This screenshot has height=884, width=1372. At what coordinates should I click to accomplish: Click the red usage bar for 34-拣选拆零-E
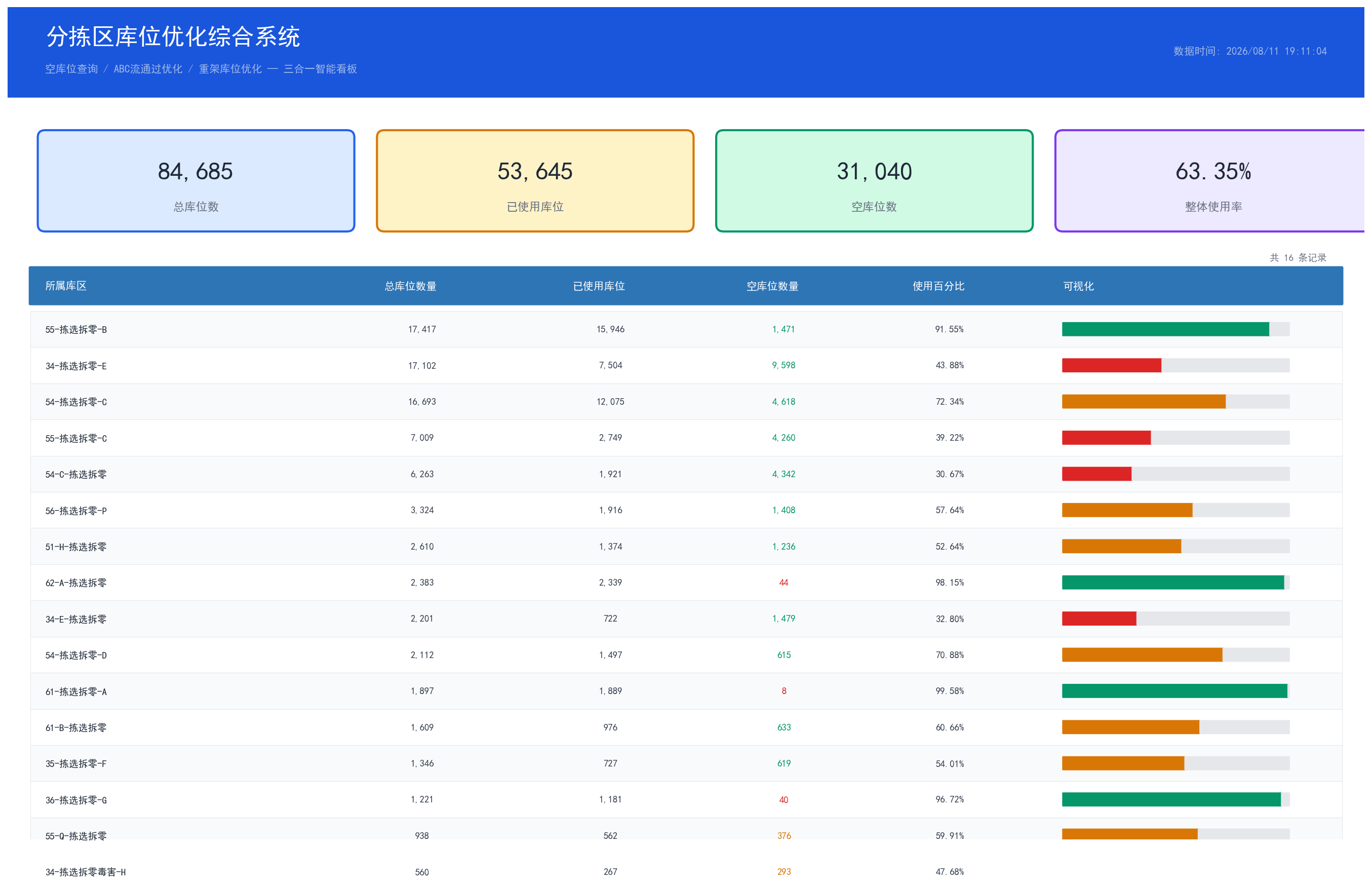[1112, 365]
